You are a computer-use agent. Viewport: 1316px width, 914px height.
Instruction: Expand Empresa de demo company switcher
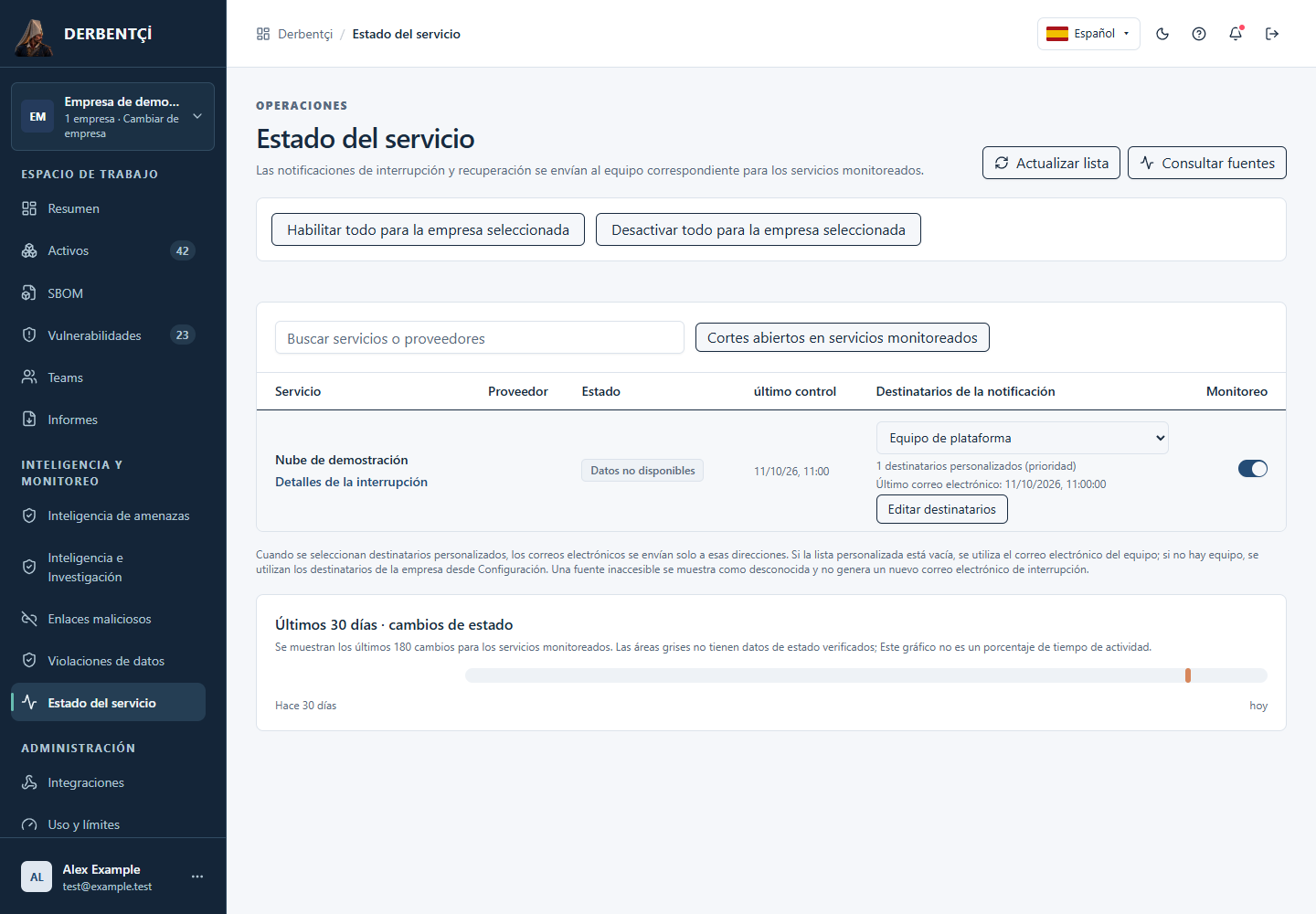coord(112,116)
